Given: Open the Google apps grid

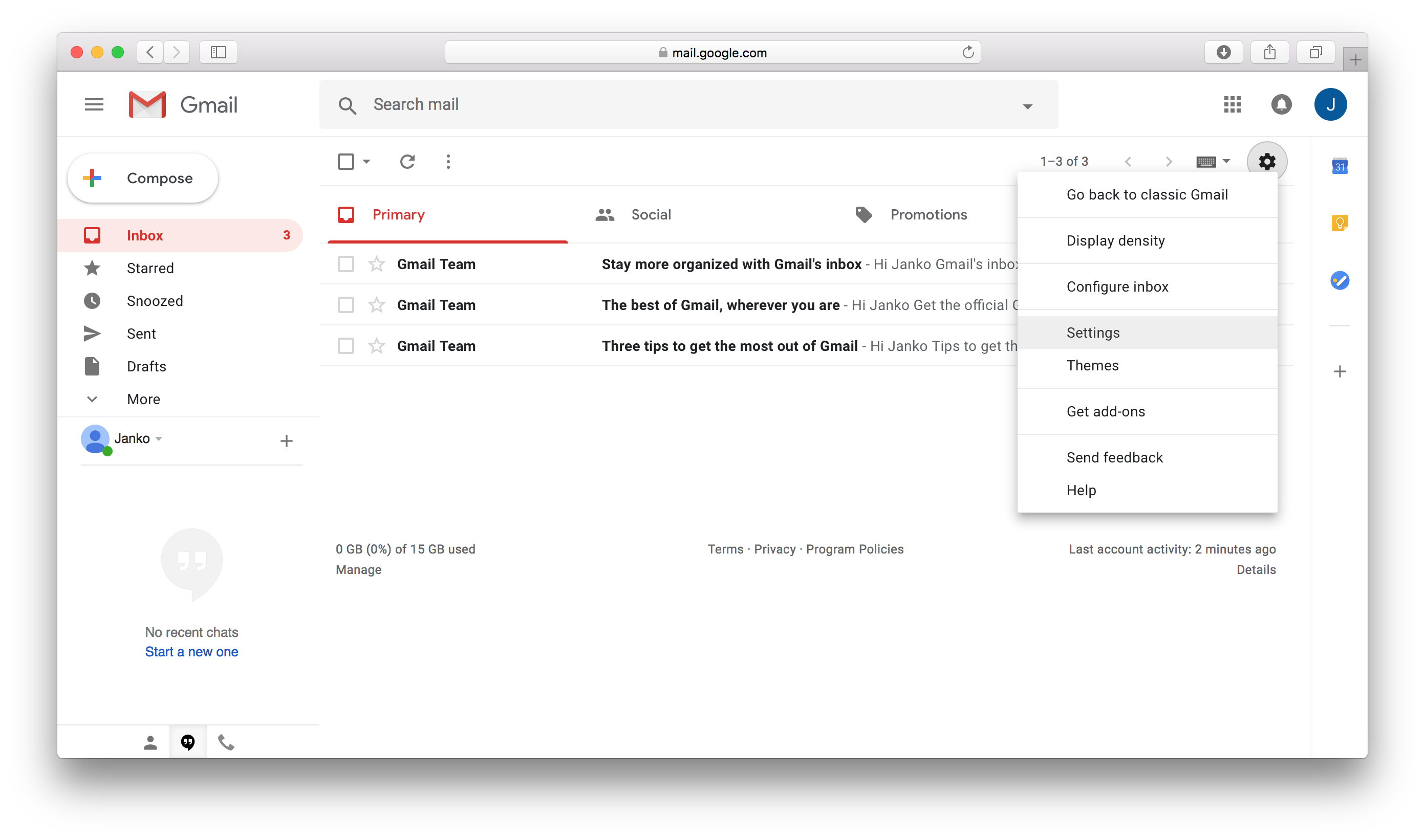Looking at the screenshot, I should [x=1232, y=105].
